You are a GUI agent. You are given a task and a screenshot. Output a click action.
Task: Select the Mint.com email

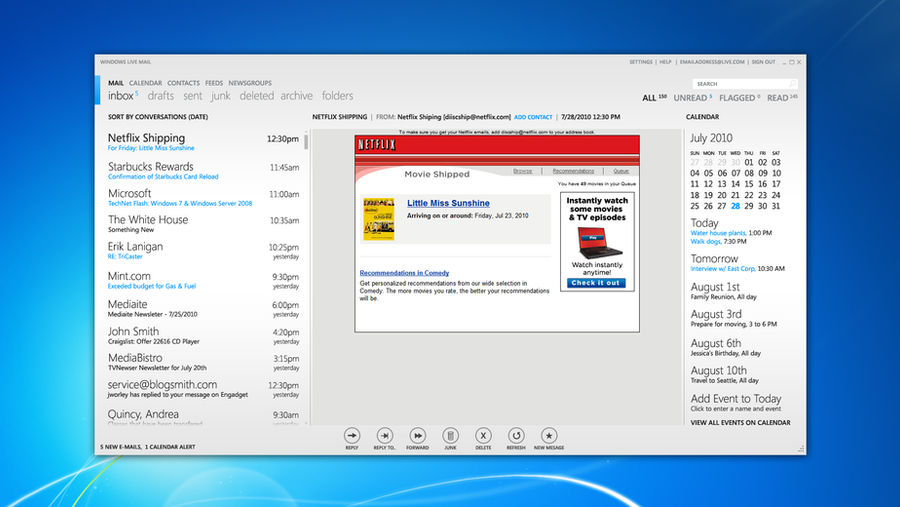coord(204,280)
